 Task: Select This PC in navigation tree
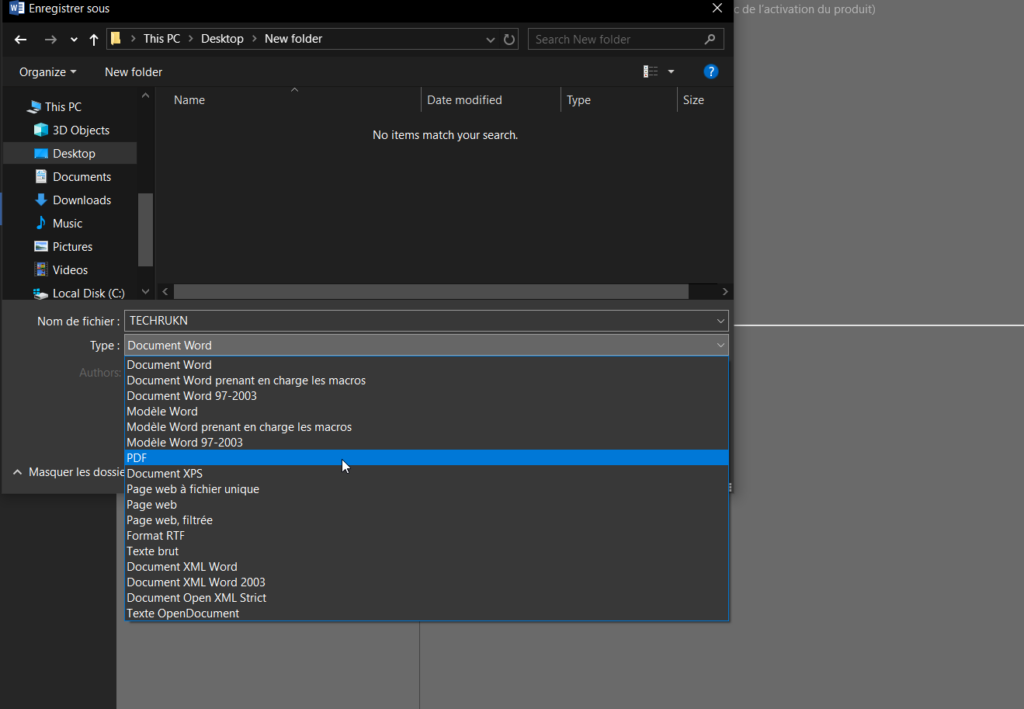(63, 106)
